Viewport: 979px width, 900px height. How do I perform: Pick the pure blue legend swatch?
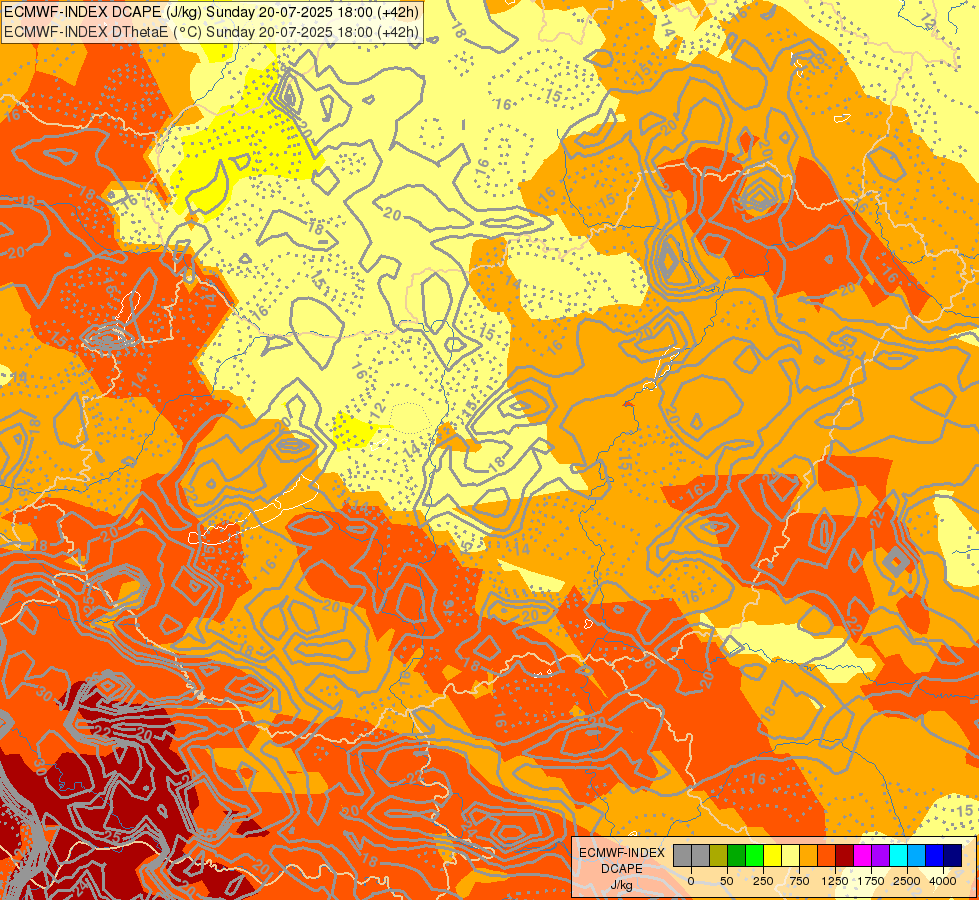(x=935, y=855)
